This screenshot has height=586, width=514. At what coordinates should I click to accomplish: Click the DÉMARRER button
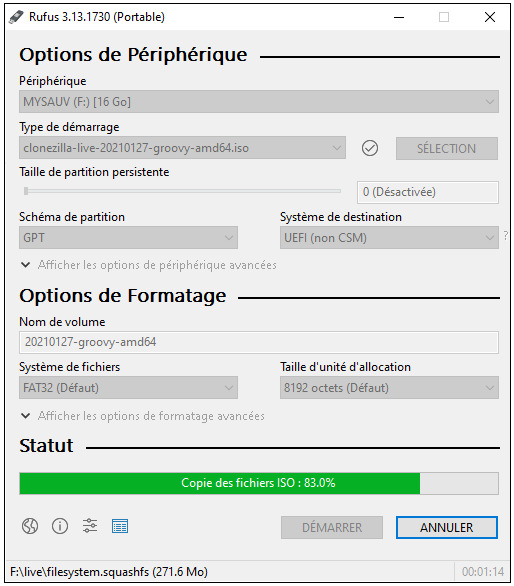click(x=332, y=528)
